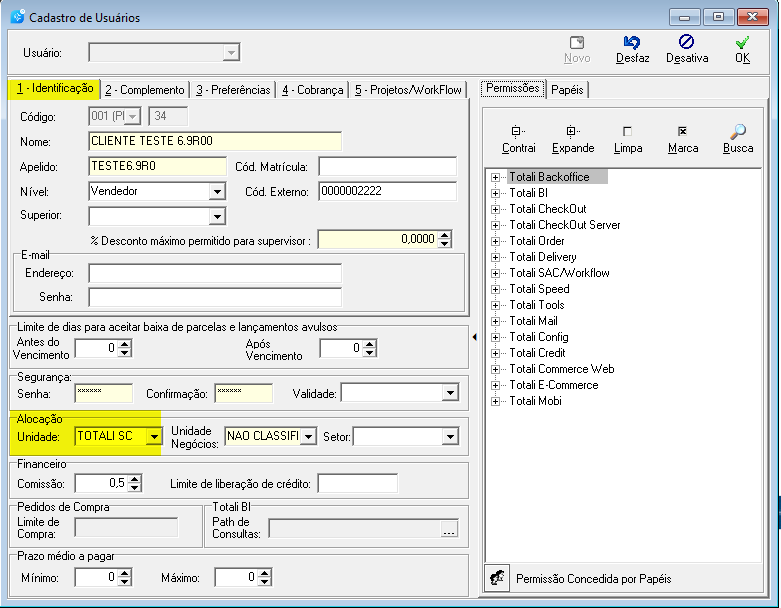This screenshot has height=608, width=781.
Task: Click the E-mail Senha field
Action: point(215,297)
